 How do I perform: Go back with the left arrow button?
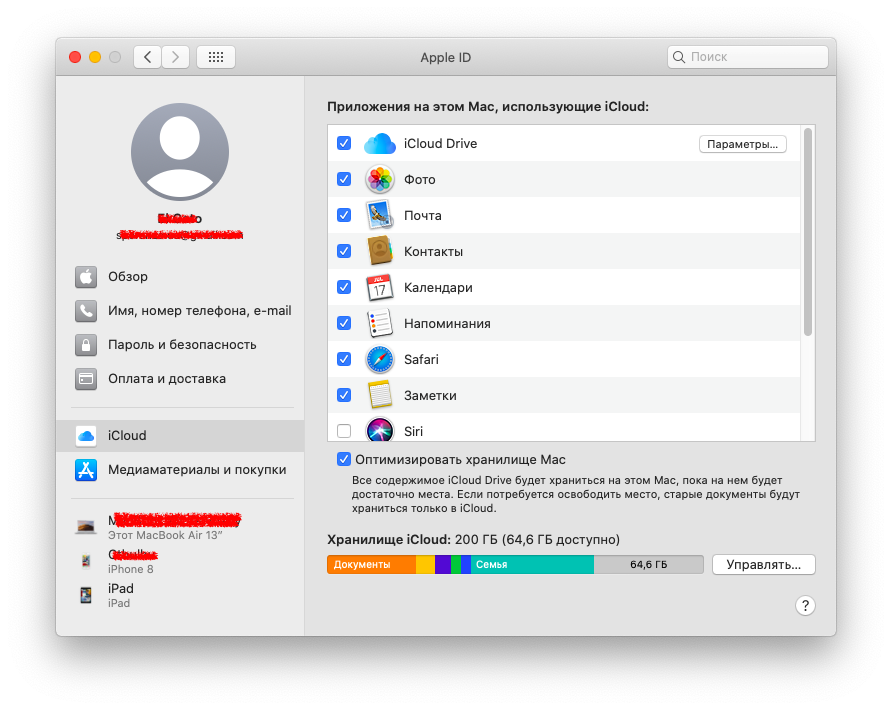click(x=147, y=57)
